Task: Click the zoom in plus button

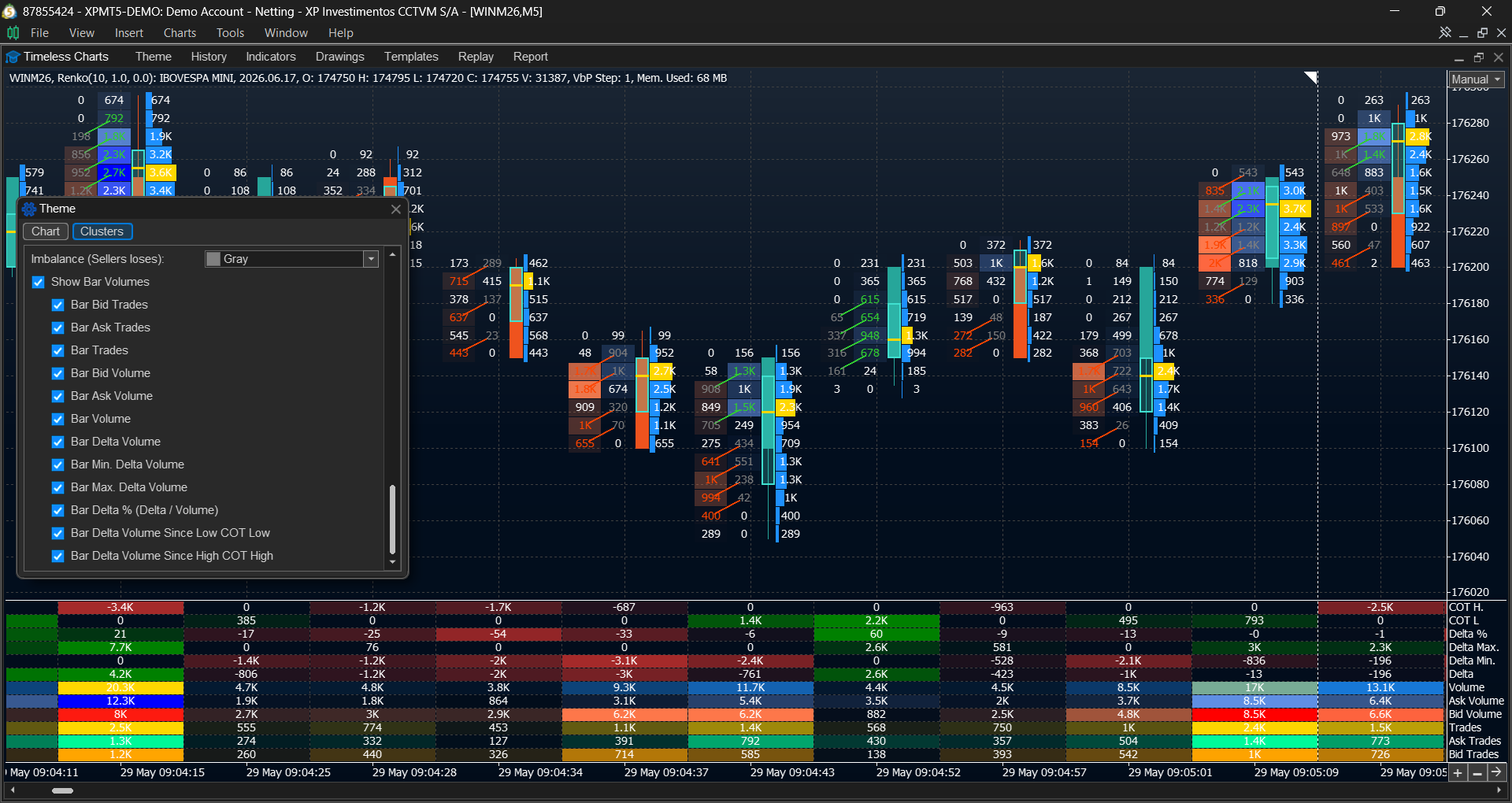Action: point(1458,773)
